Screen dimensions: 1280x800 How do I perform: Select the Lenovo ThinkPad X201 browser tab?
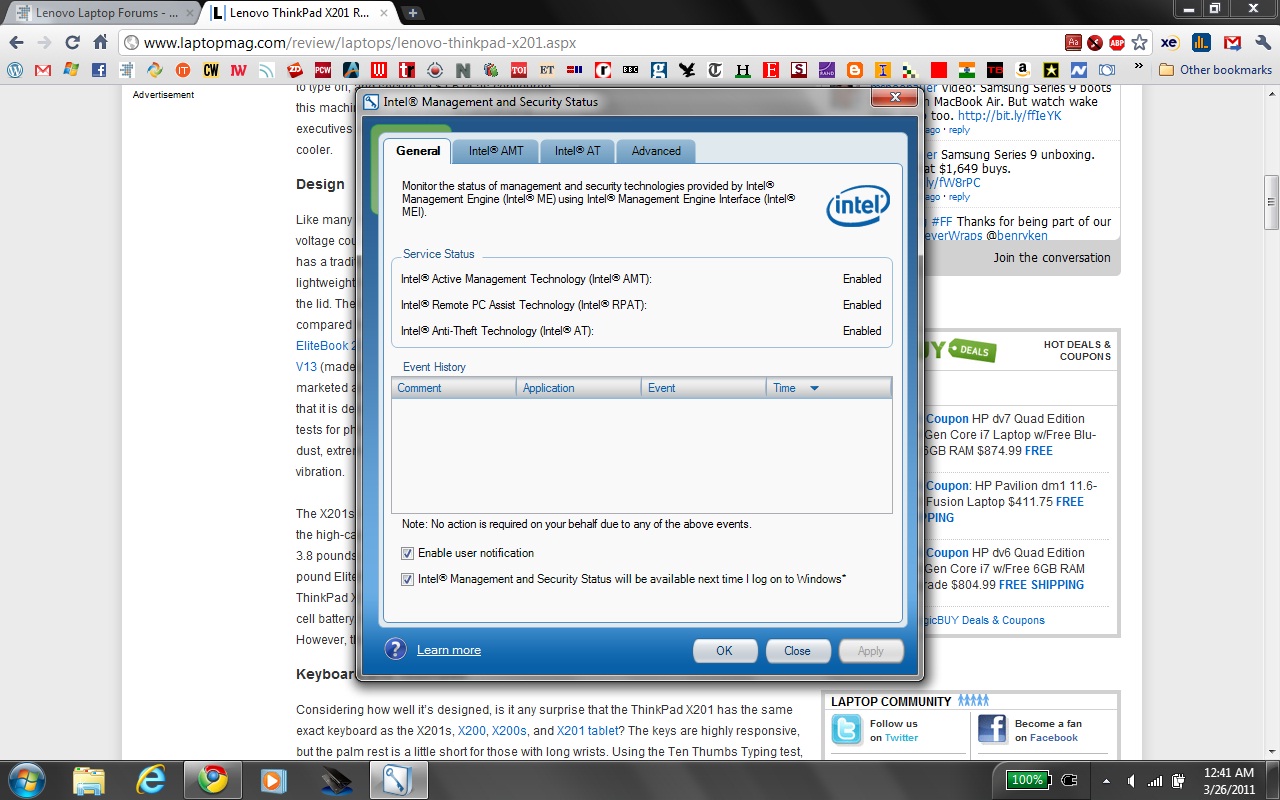pyautogui.click(x=300, y=13)
